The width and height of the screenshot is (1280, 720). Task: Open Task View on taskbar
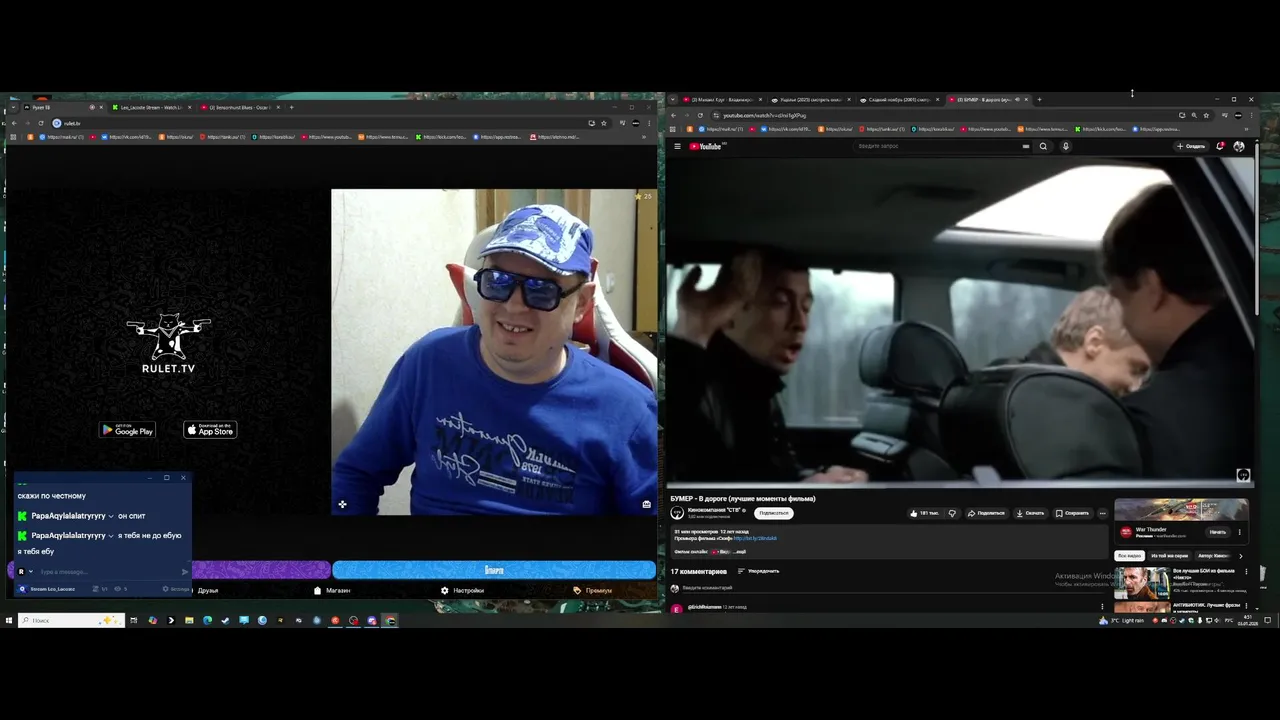pyautogui.click(x=133, y=620)
